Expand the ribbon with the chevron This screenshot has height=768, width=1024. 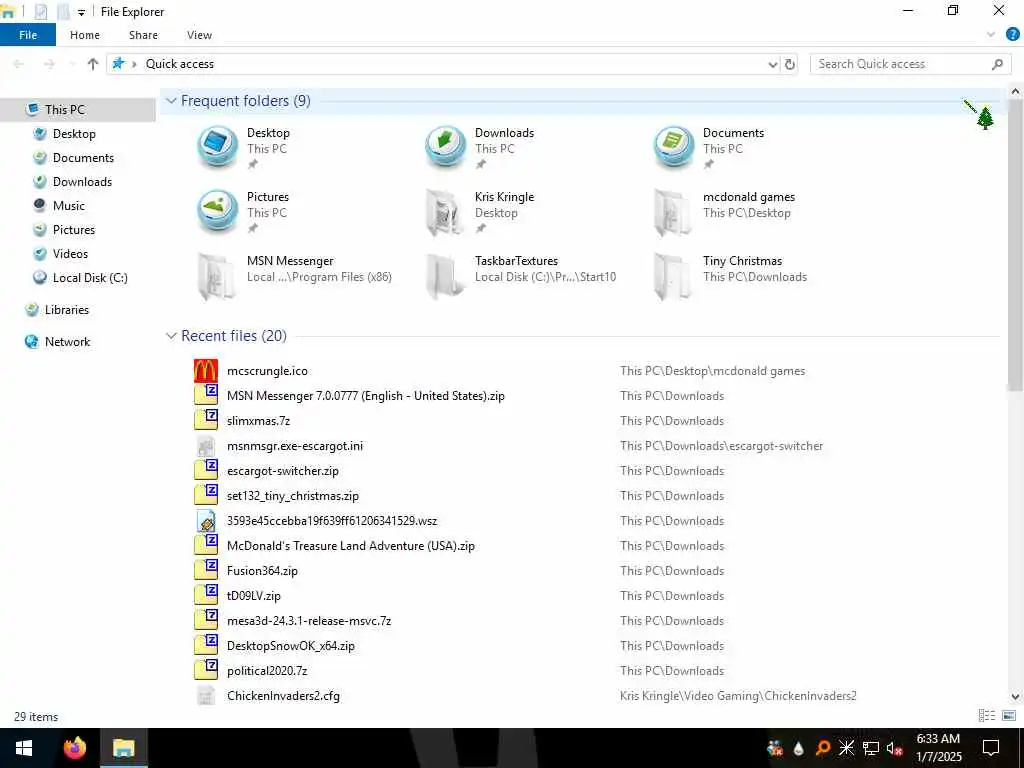[x=991, y=35]
